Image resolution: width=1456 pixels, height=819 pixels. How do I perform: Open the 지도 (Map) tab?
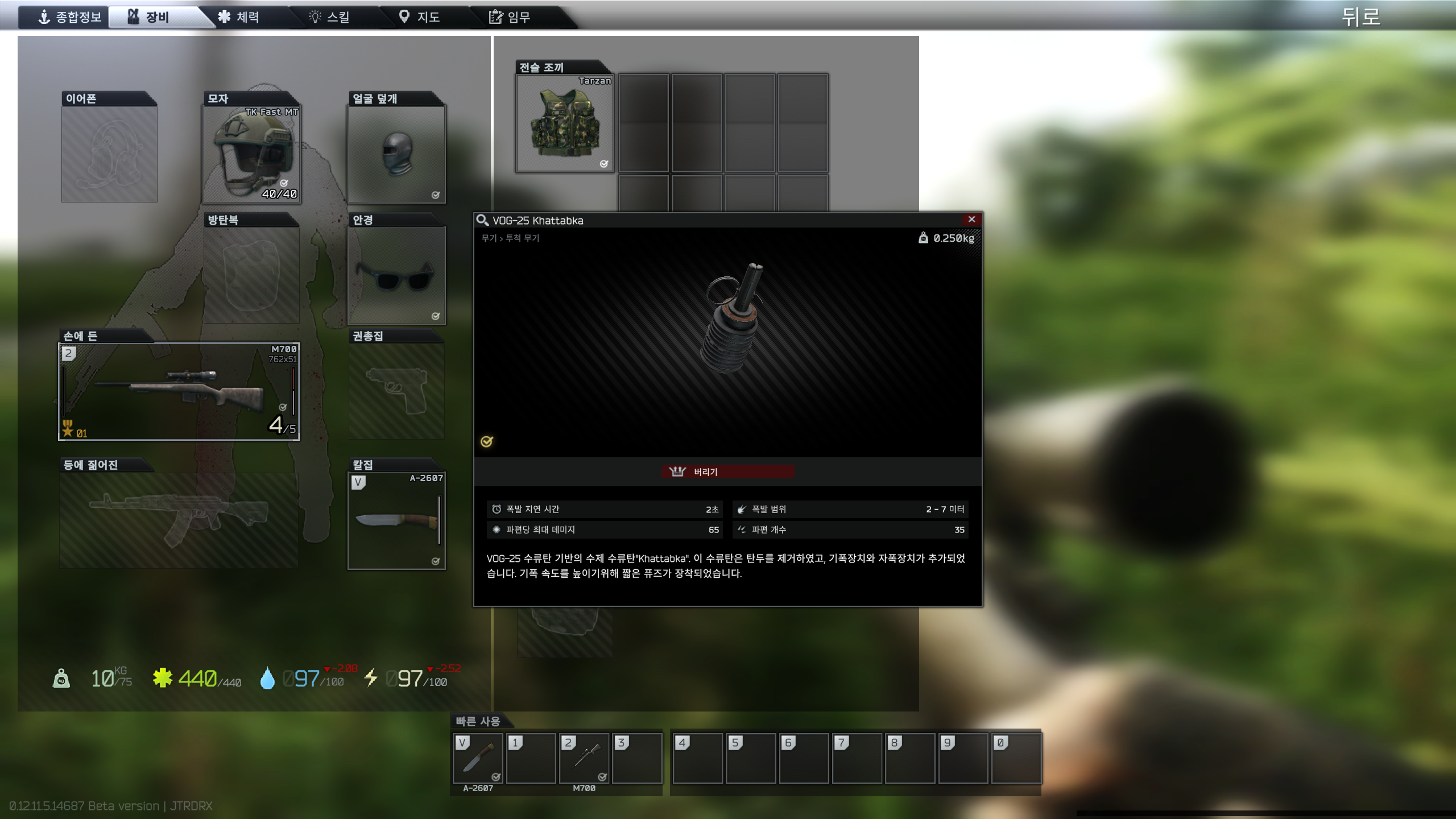point(420,17)
